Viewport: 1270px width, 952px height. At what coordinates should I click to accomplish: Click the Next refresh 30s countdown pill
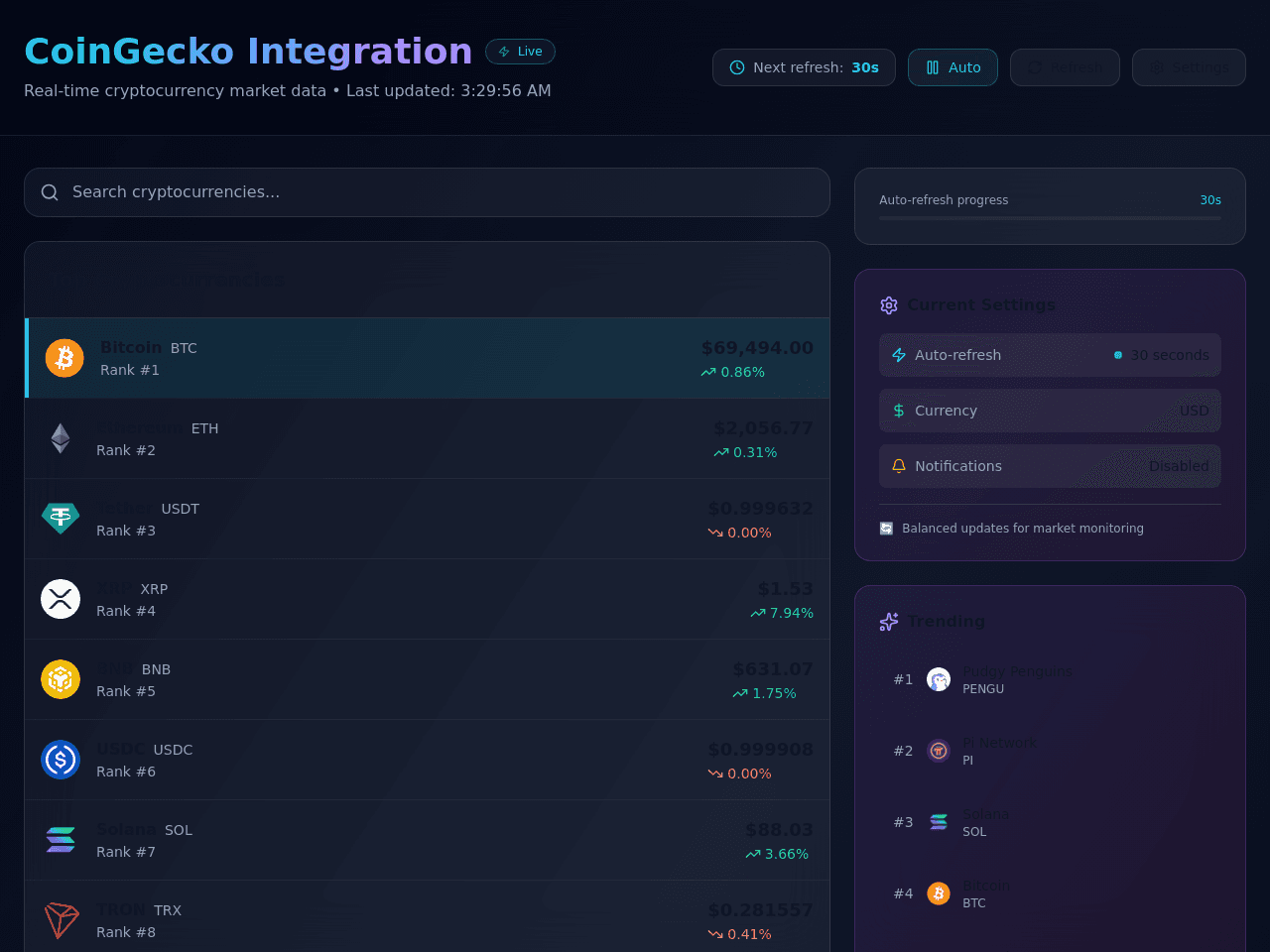point(804,67)
